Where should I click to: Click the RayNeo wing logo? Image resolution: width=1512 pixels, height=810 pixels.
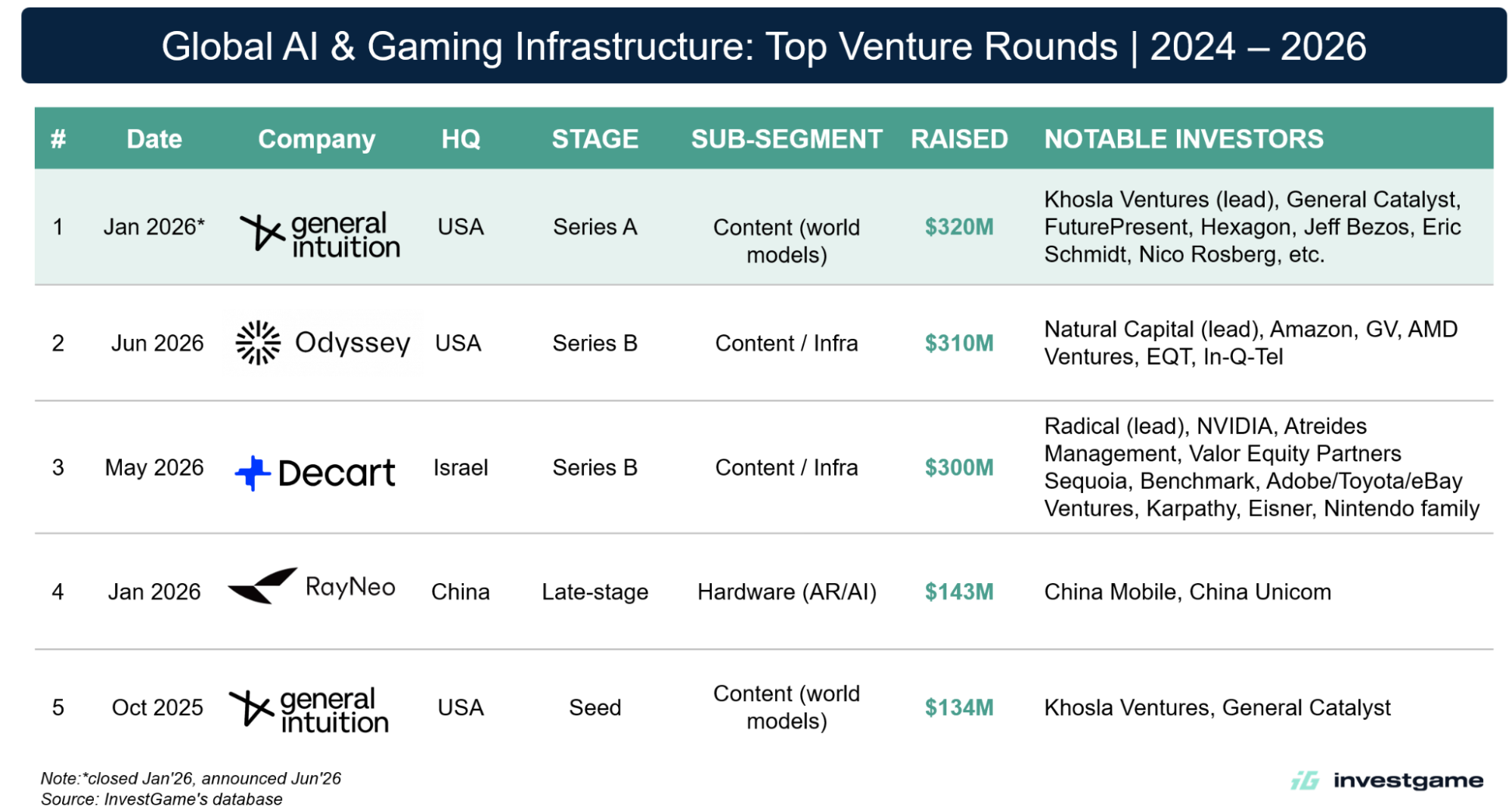(262, 586)
